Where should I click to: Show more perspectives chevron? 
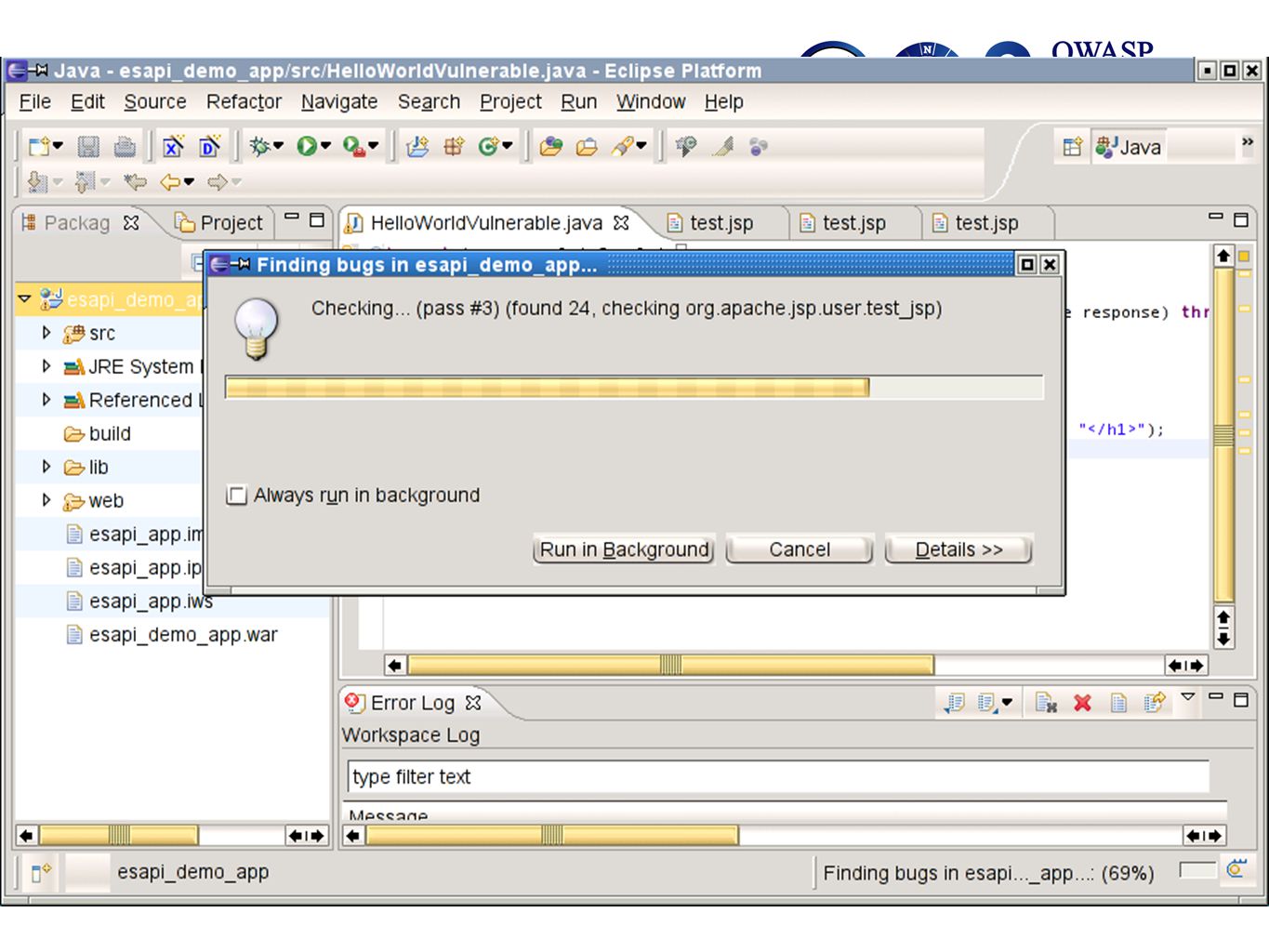pyautogui.click(x=1247, y=142)
